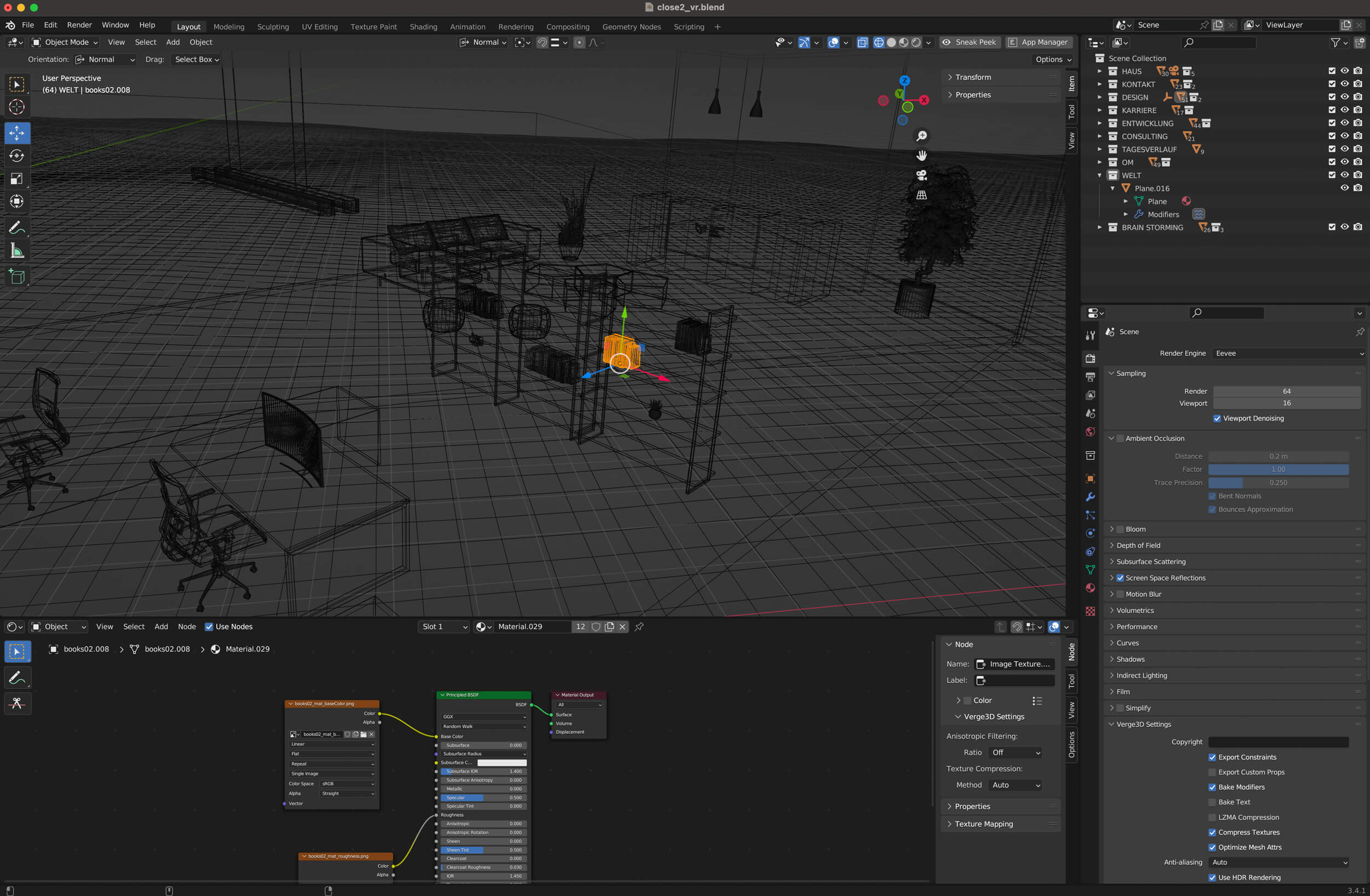1370x896 pixels.
Task: Open Modifiers properties tab wrench icon
Action: click(x=1090, y=496)
